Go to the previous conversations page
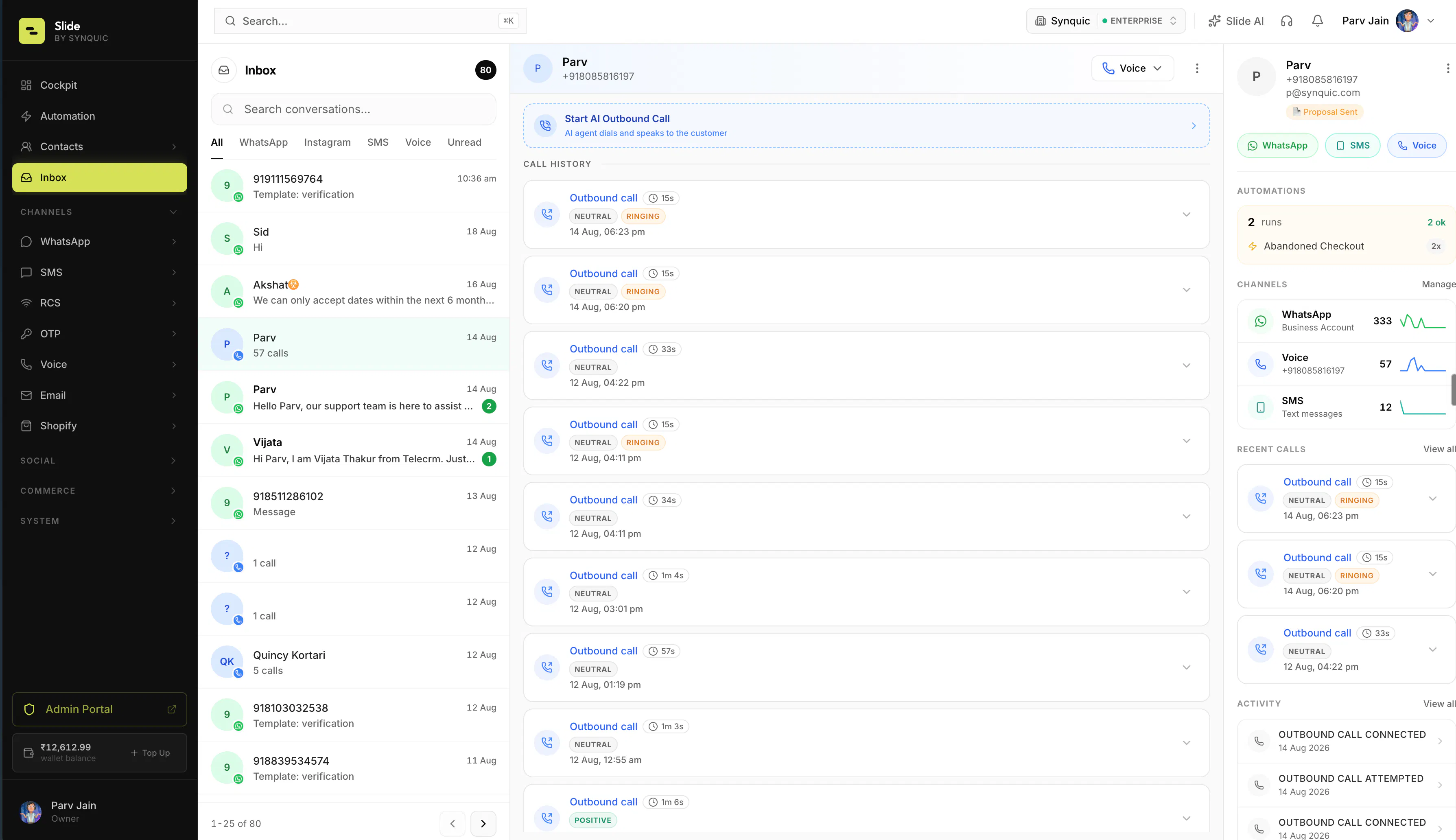The width and height of the screenshot is (1456, 840). 452,823
